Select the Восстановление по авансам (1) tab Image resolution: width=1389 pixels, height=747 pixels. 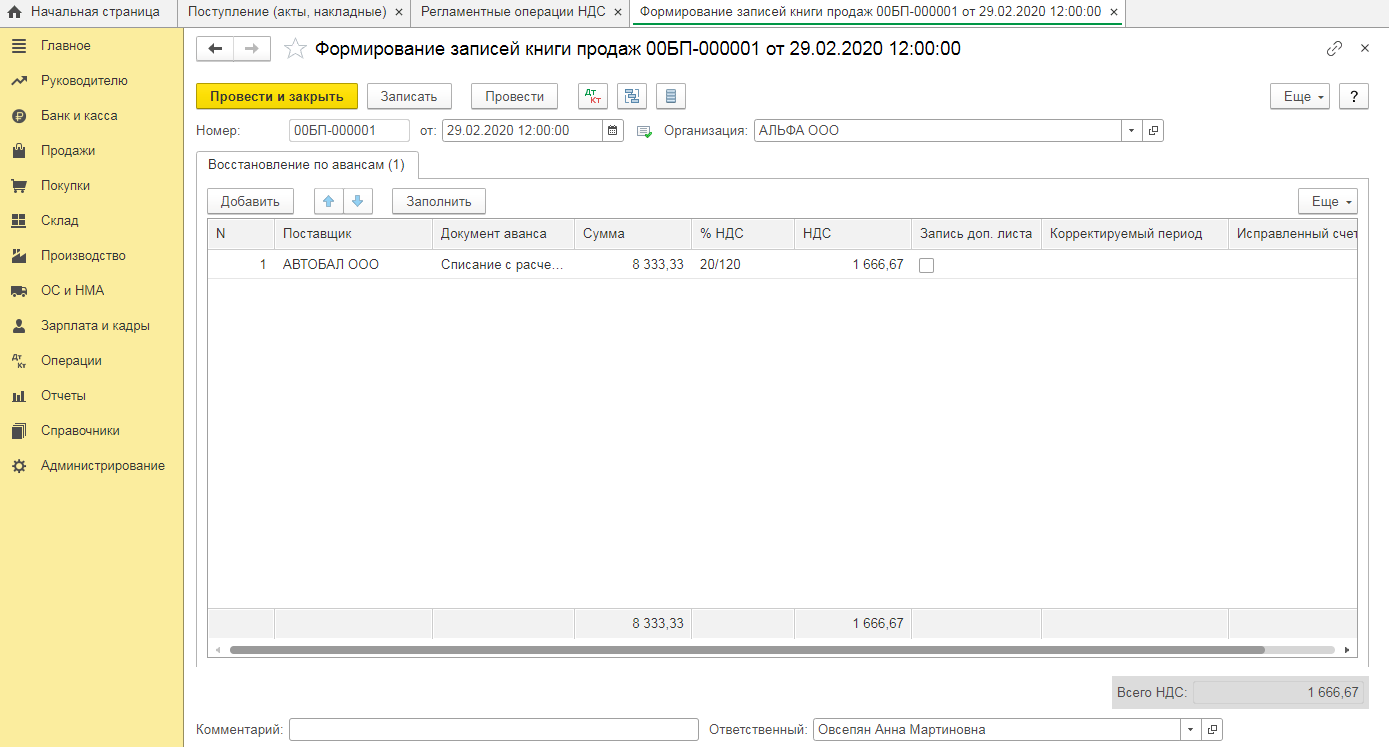[306, 164]
